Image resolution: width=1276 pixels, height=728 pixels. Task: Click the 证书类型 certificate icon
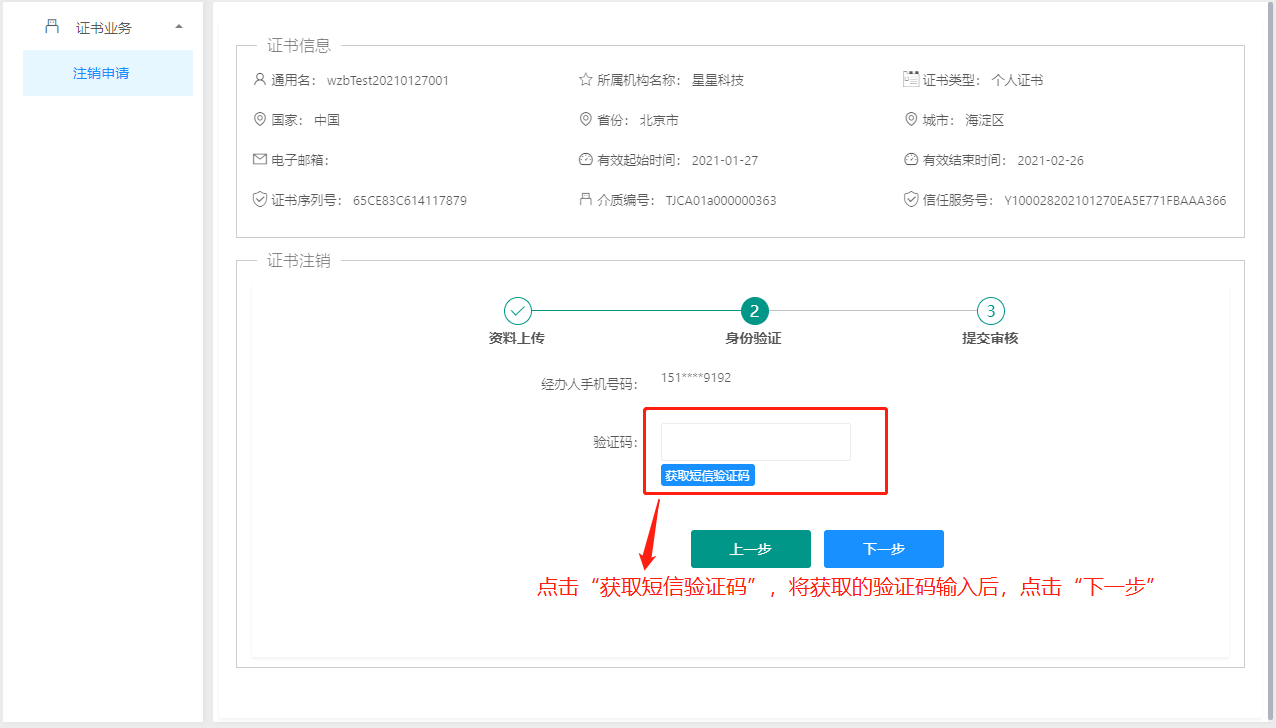tap(911, 79)
